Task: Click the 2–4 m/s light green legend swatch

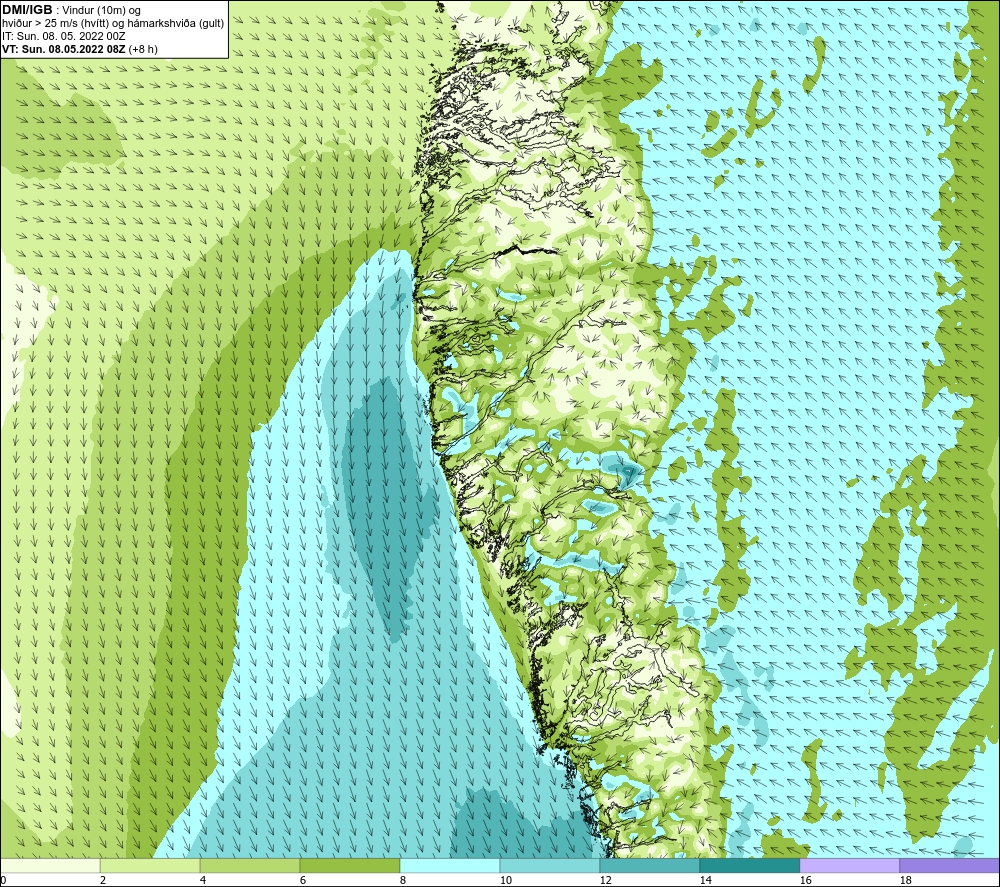Action: tap(150, 865)
